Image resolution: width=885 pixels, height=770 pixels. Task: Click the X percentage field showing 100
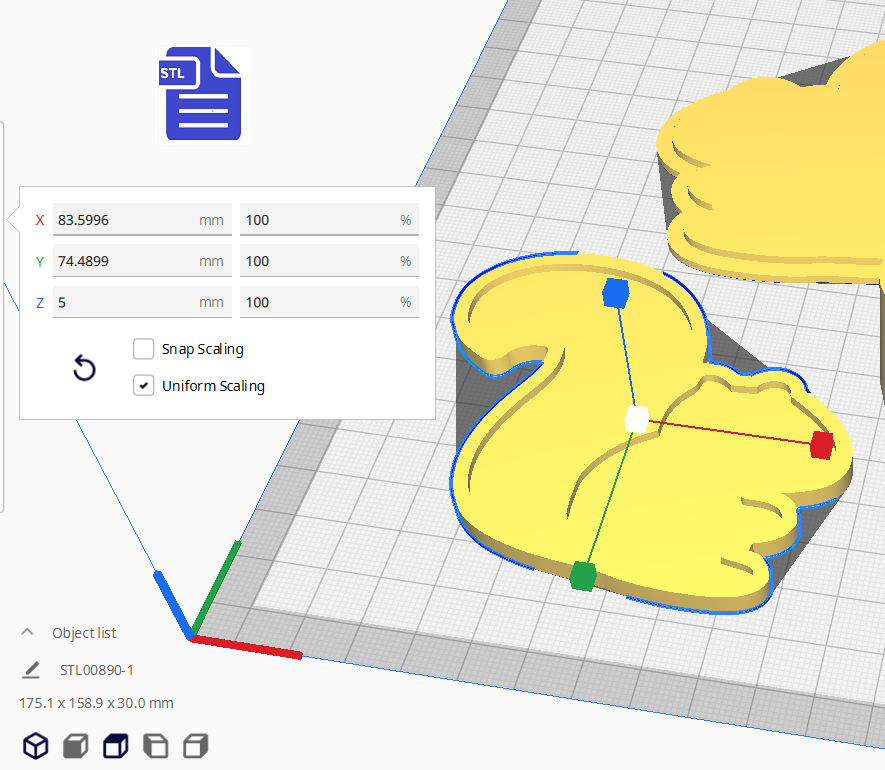328,219
